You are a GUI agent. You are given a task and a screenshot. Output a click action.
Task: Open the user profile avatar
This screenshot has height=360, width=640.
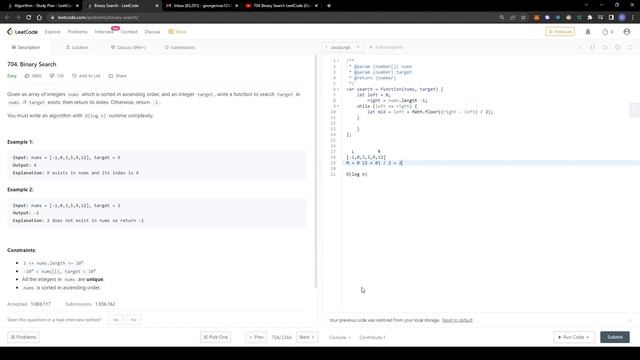(627, 31)
